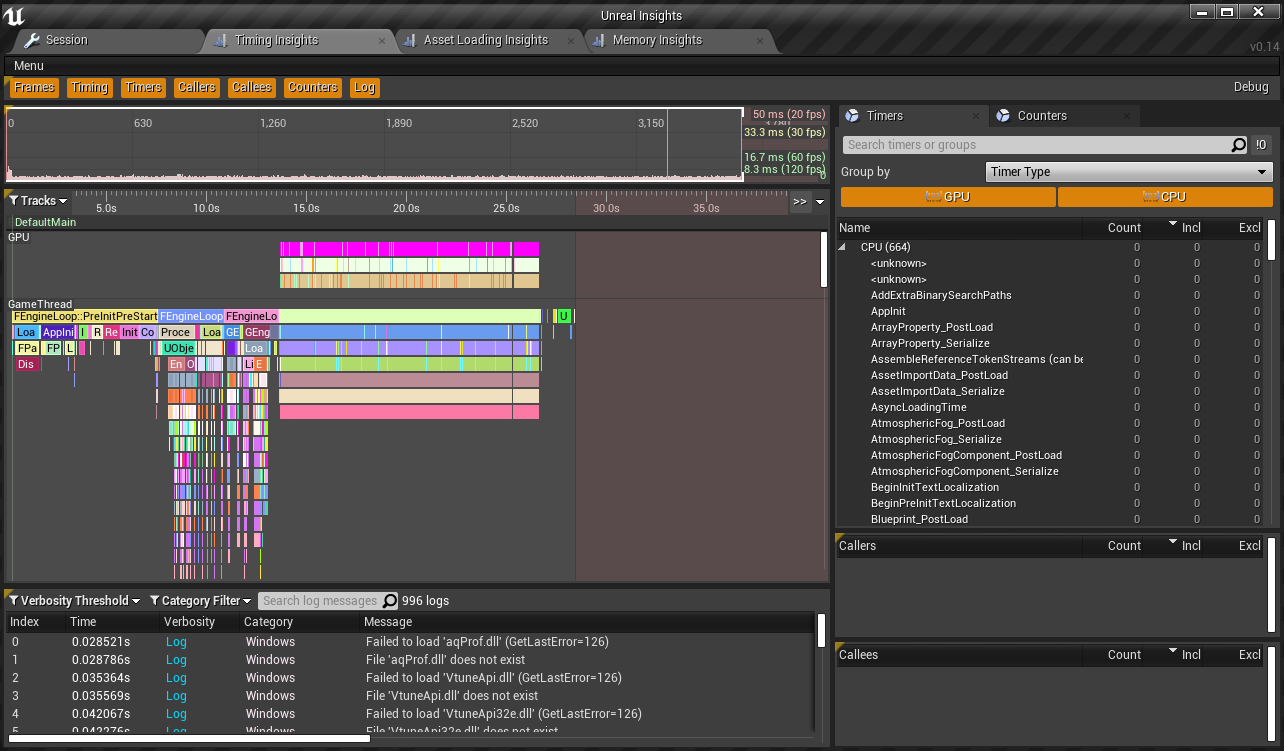Click the magnifier icon in timers search
The width and height of the screenshot is (1284, 751).
point(1238,145)
